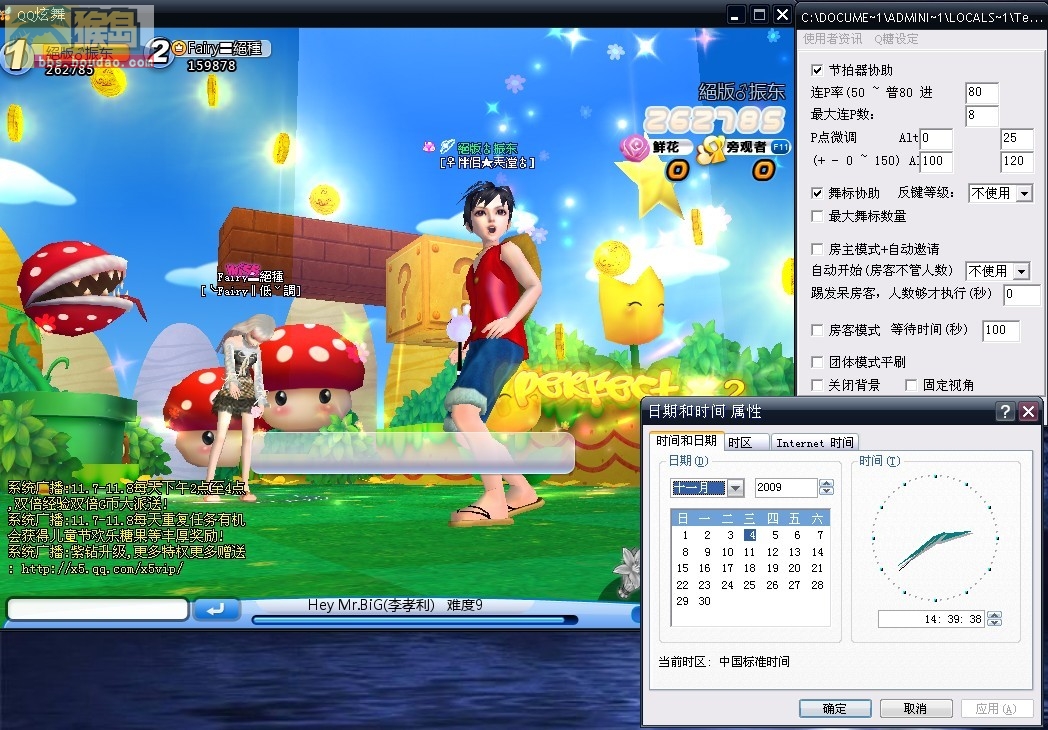Open Q糖设定 menu
1048x730 pixels.
tap(896, 39)
